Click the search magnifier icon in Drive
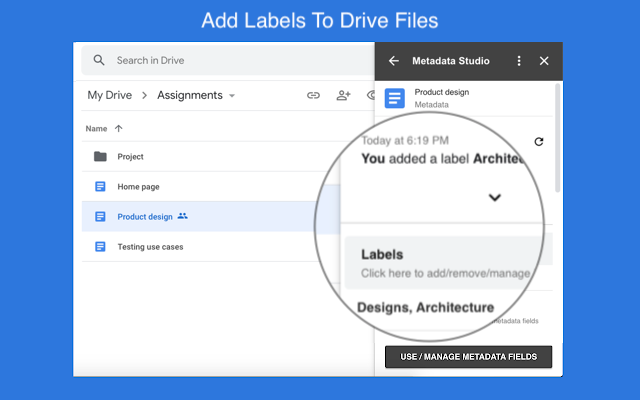This screenshot has width=640, height=400. (99, 60)
